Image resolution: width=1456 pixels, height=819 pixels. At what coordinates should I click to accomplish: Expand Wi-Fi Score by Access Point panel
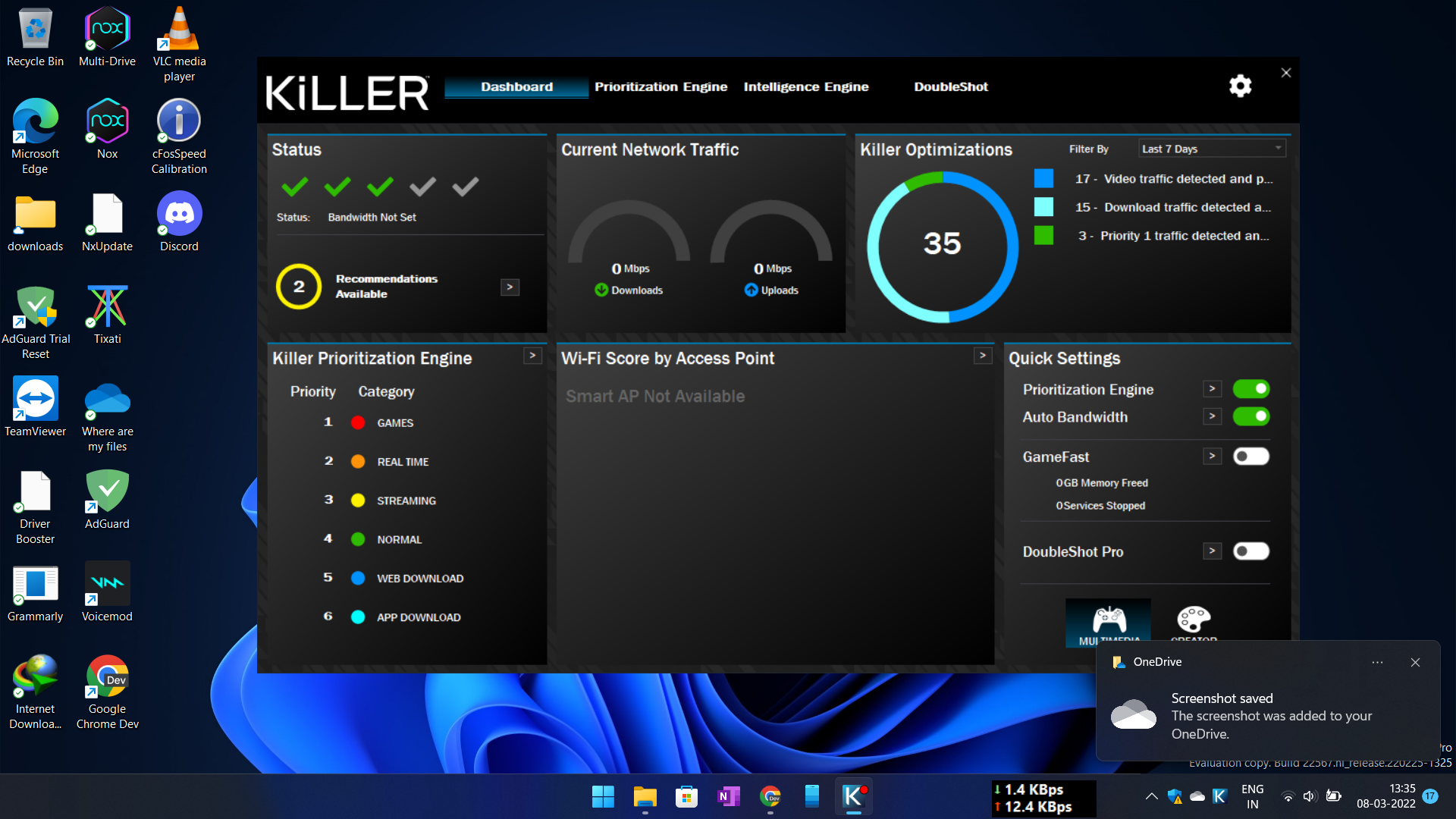tap(983, 355)
